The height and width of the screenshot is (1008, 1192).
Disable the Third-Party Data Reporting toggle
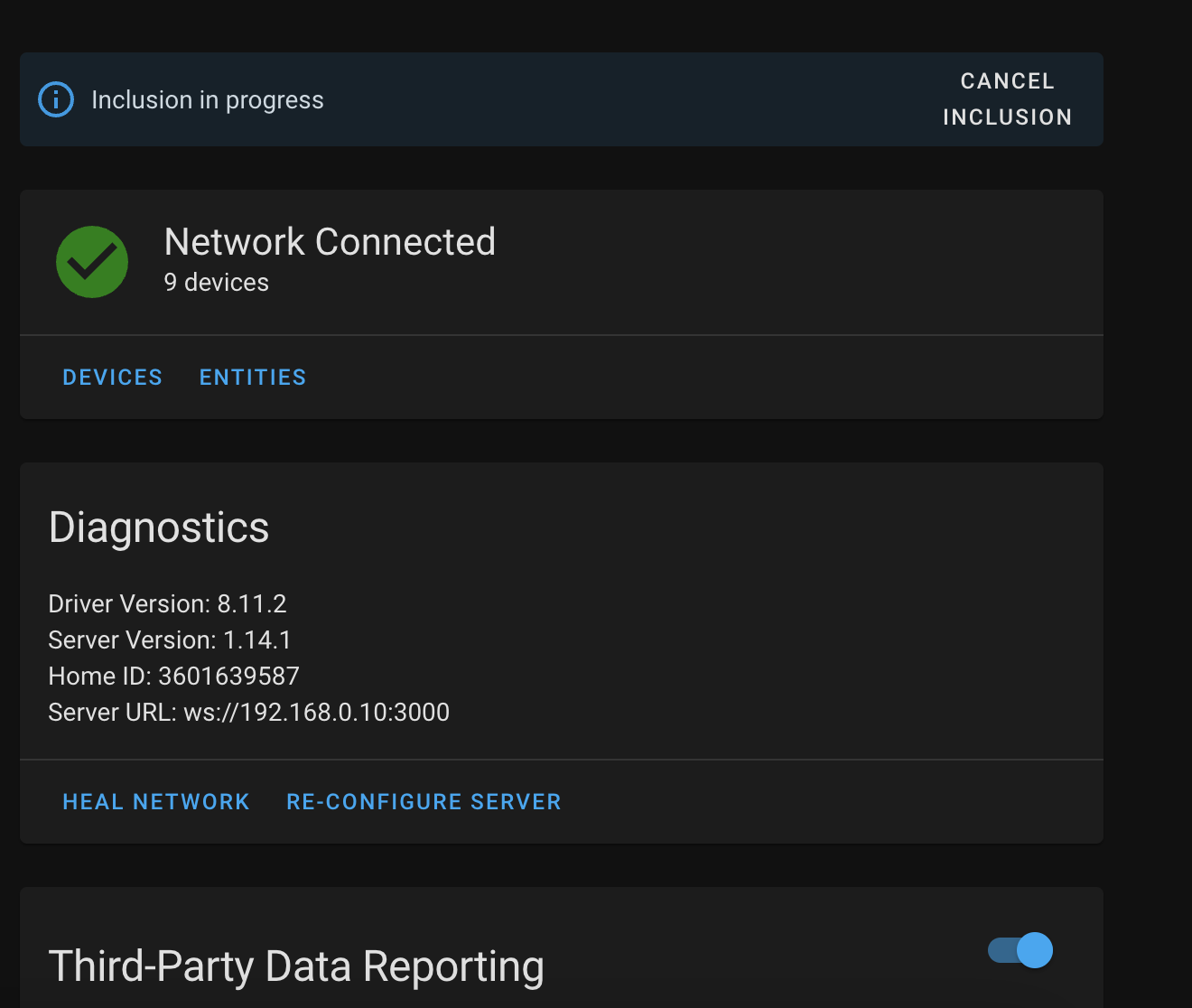tap(1020, 950)
